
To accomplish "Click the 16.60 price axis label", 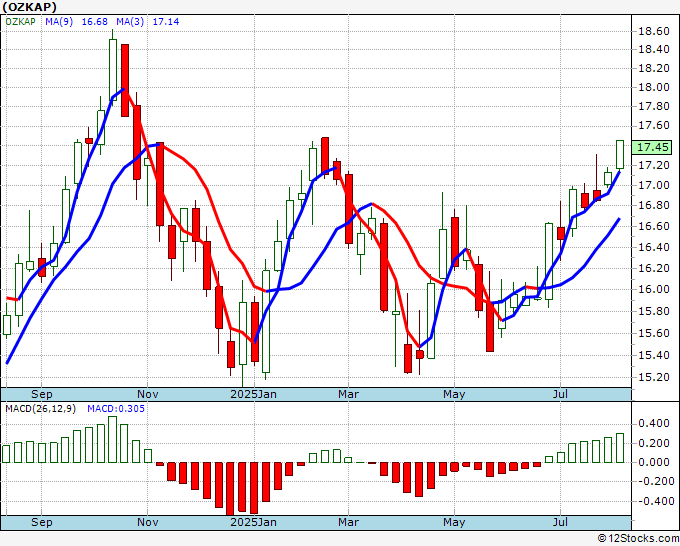I will [x=654, y=226].
